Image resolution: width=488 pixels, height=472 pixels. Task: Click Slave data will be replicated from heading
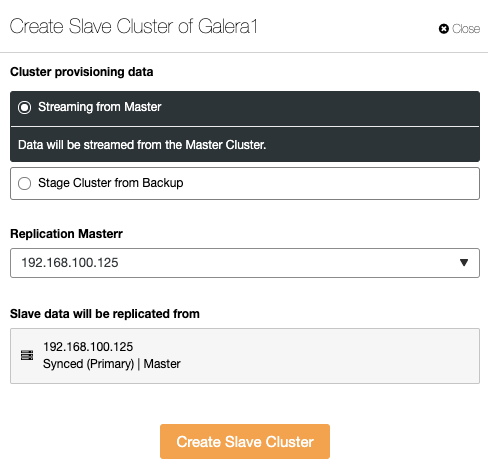105,314
